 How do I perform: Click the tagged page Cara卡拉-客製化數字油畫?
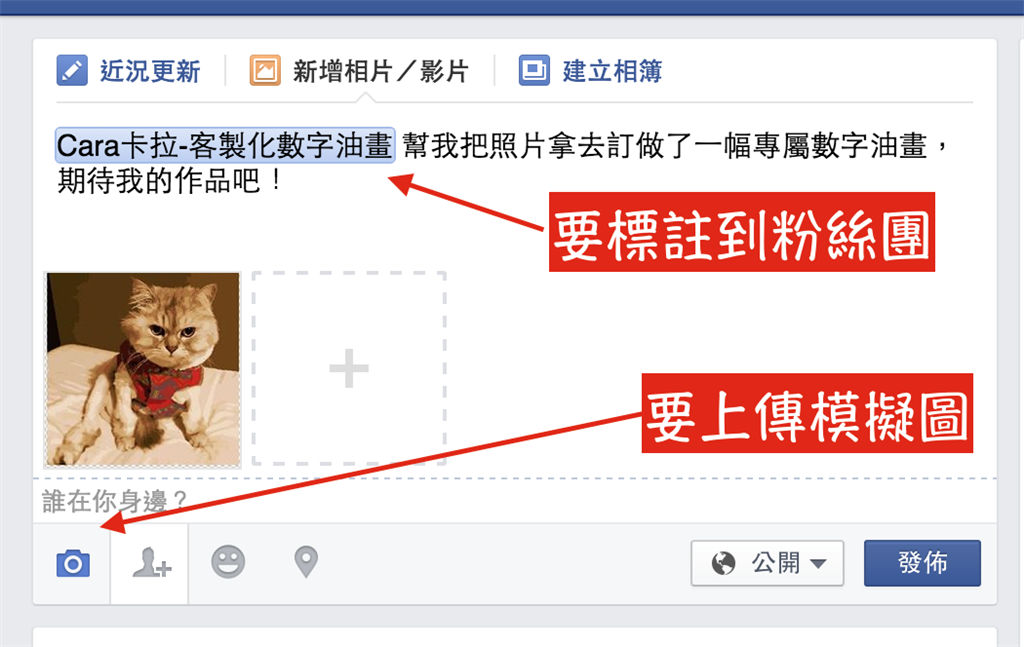225,145
